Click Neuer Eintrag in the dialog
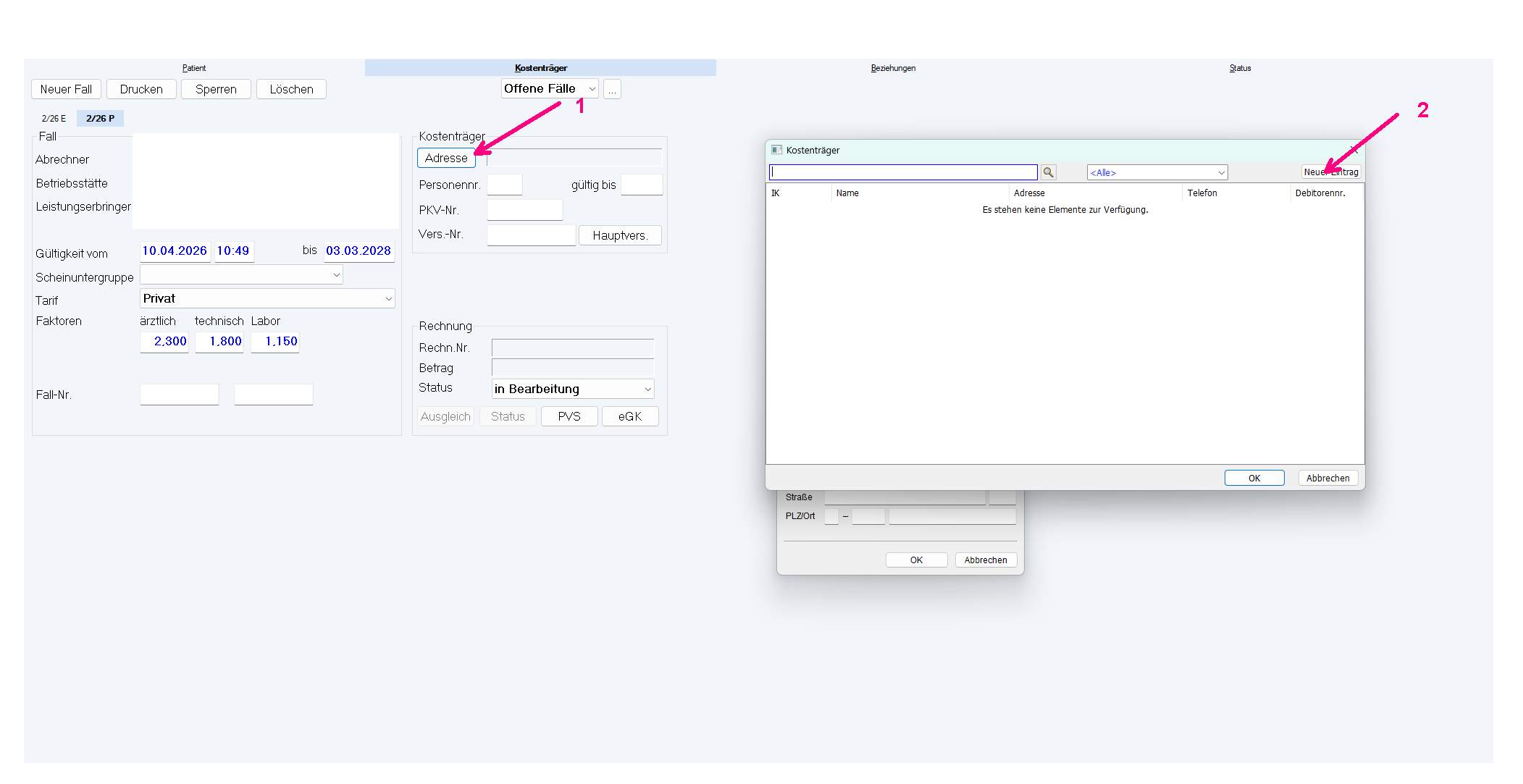 (1331, 172)
